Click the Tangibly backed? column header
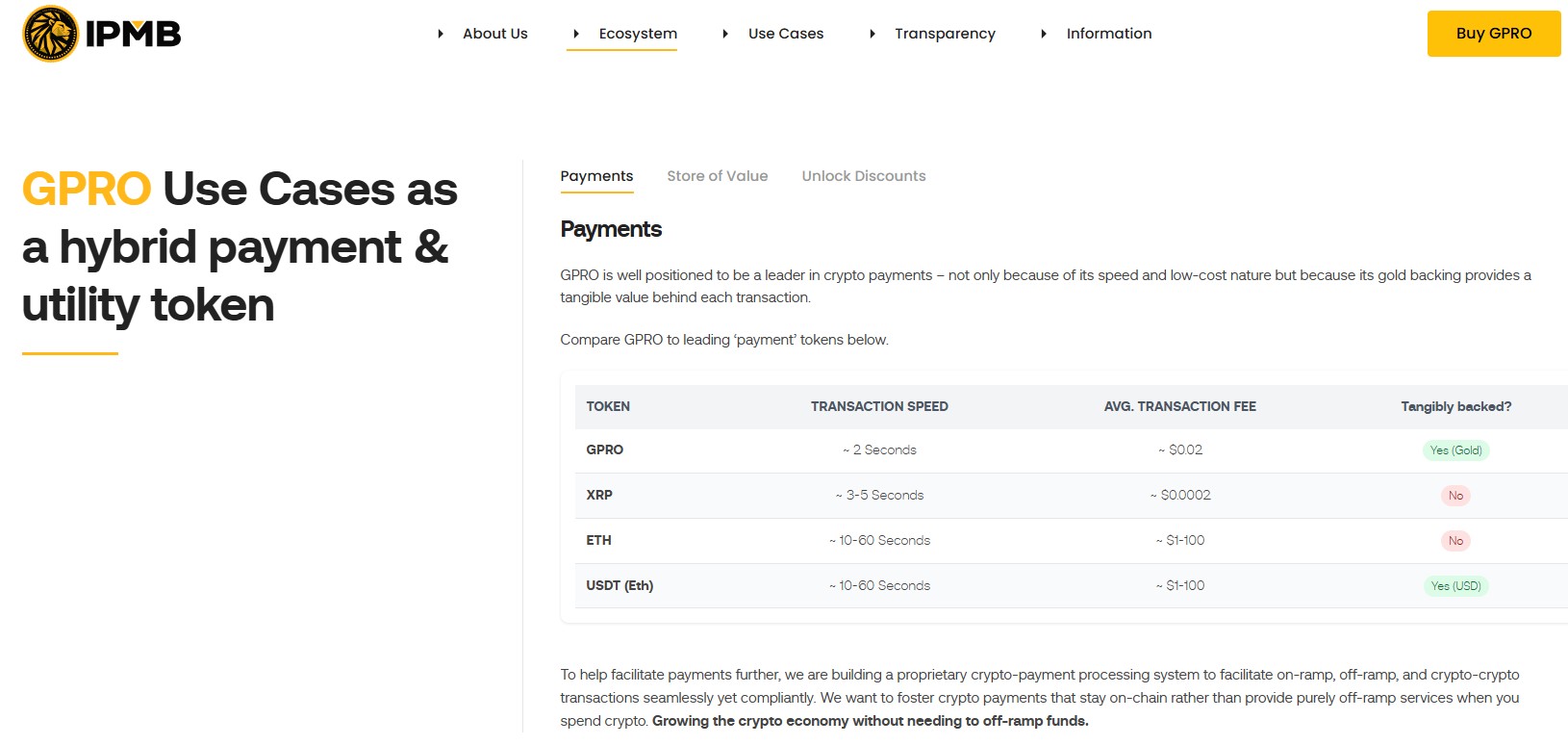This screenshot has width=1568, height=745. click(x=1456, y=406)
